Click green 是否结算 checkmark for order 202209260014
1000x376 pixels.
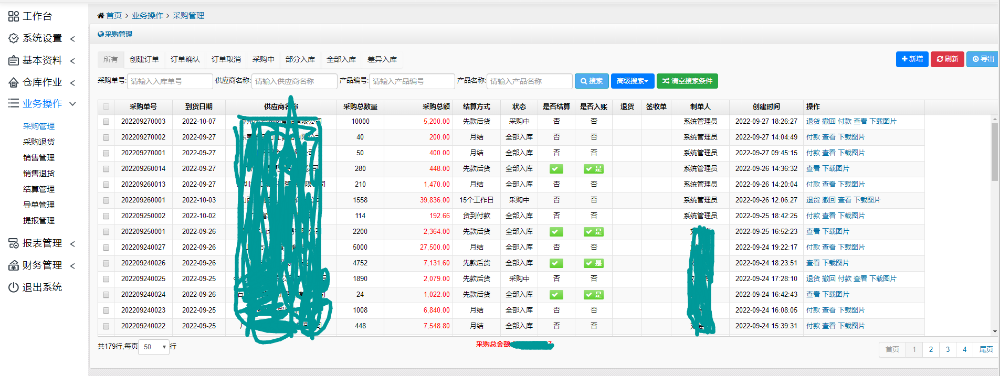pyautogui.click(x=556, y=168)
